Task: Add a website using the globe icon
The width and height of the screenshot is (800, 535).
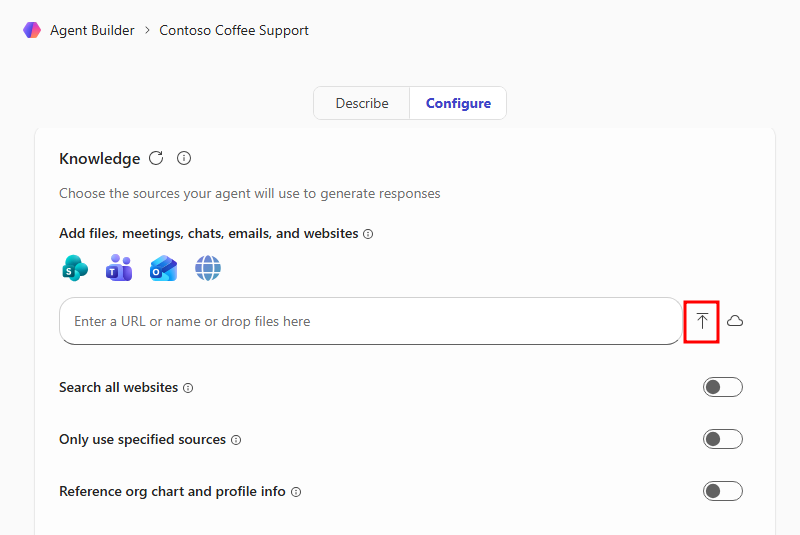Action: click(208, 268)
